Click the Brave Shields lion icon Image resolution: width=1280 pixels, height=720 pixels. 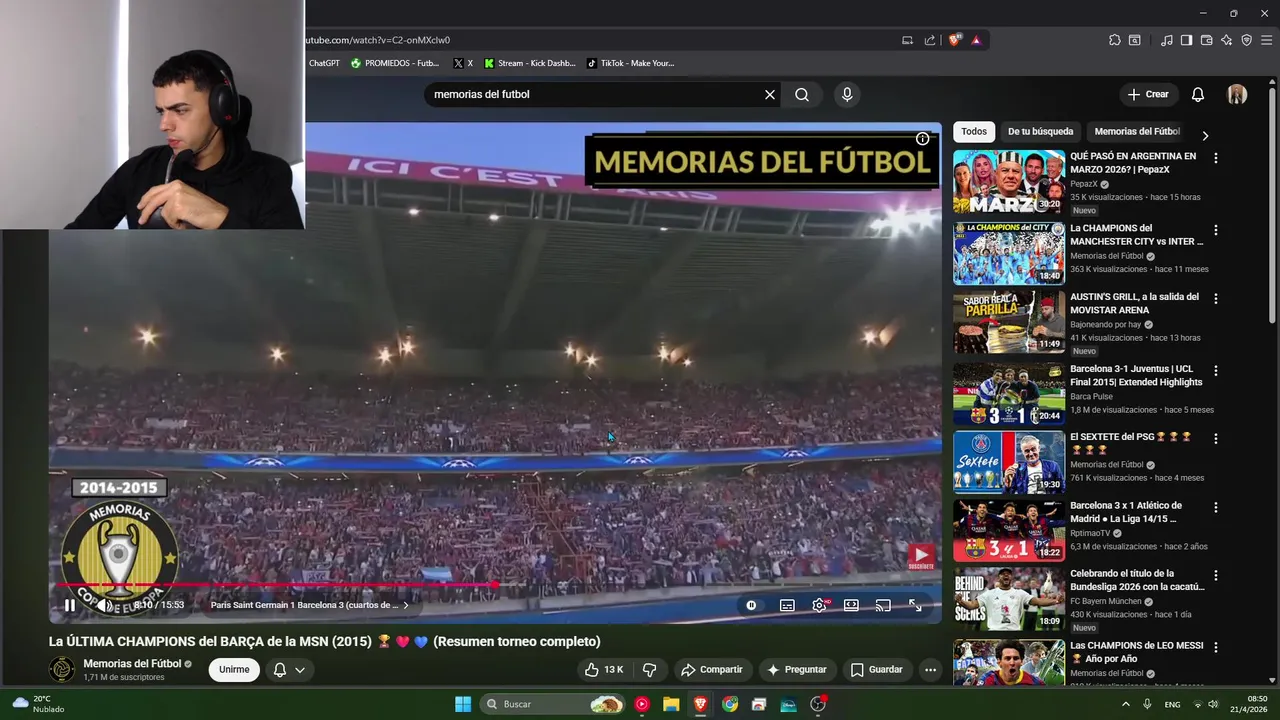(x=955, y=40)
